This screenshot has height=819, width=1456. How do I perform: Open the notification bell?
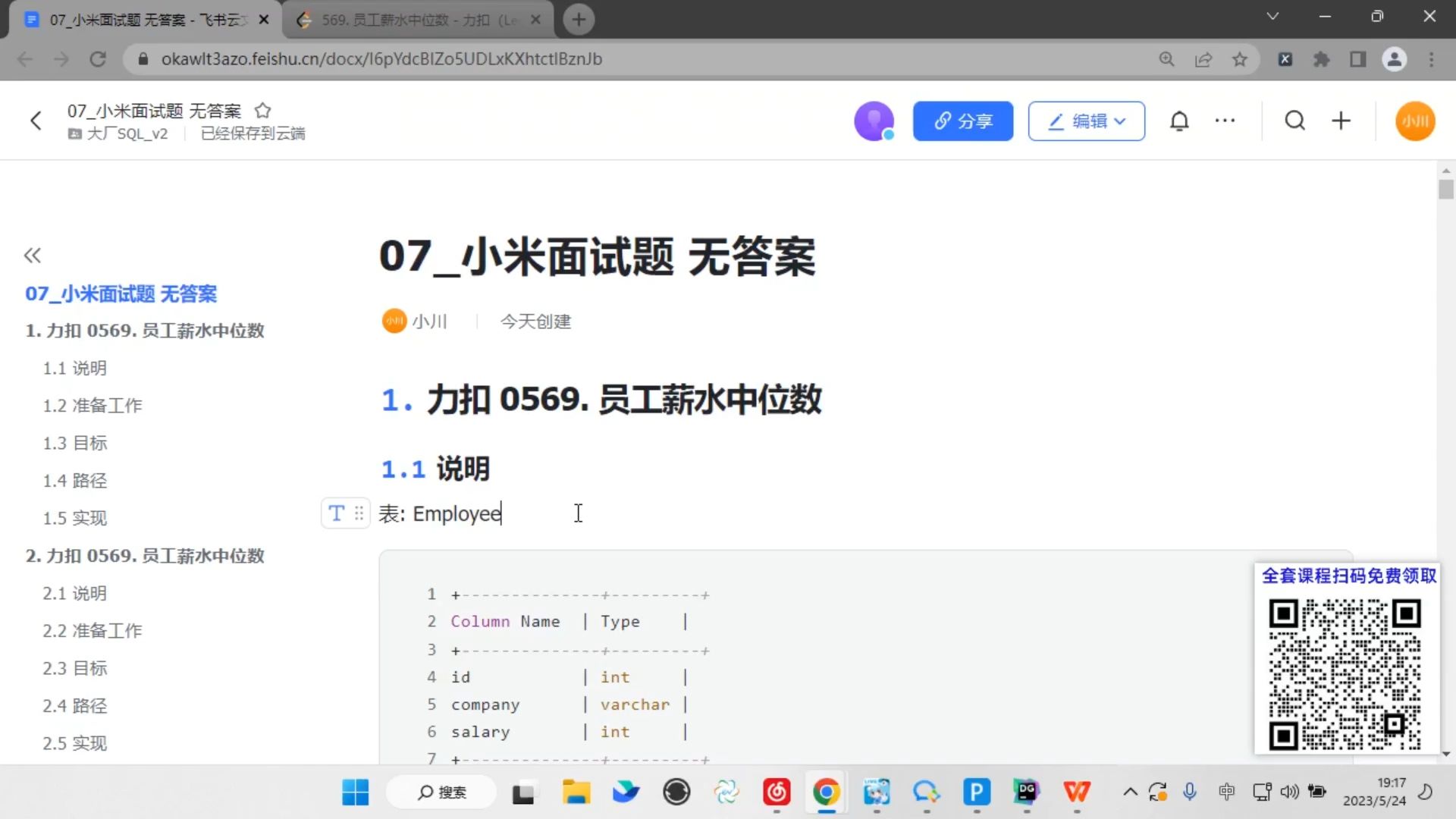[1179, 121]
